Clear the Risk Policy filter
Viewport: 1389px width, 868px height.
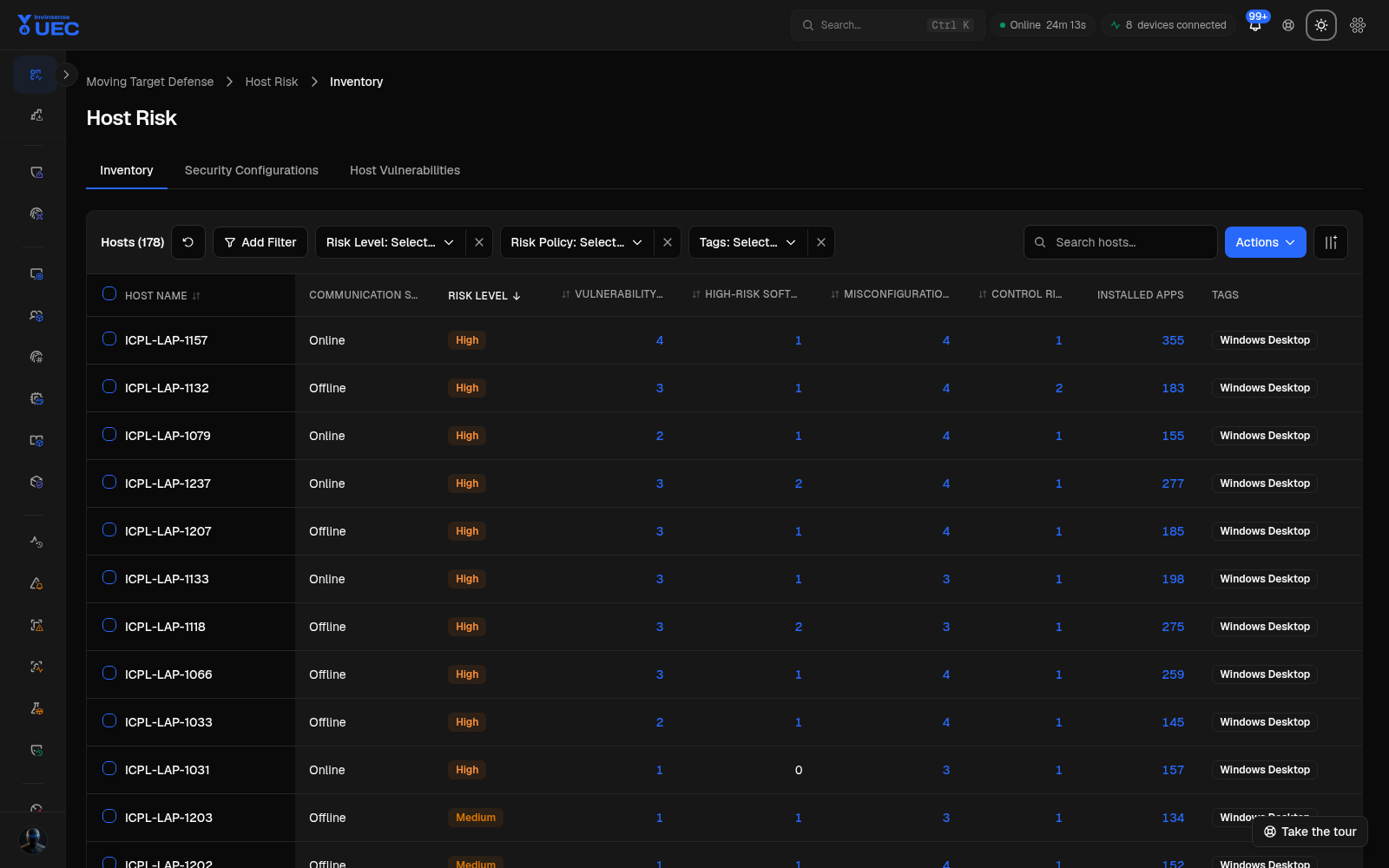[x=668, y=242]
